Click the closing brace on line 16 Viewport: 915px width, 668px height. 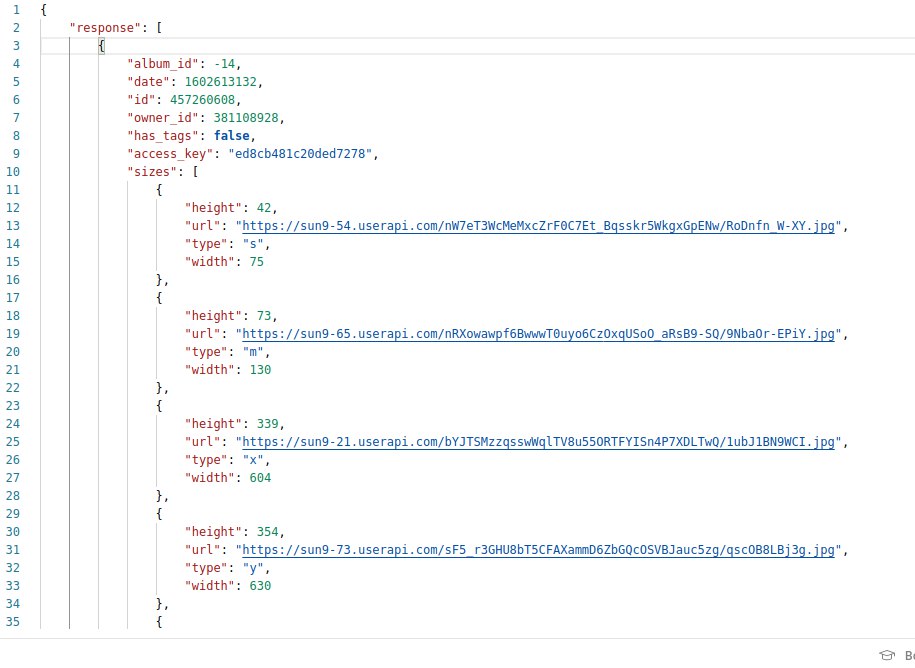(x=159, y=280)
